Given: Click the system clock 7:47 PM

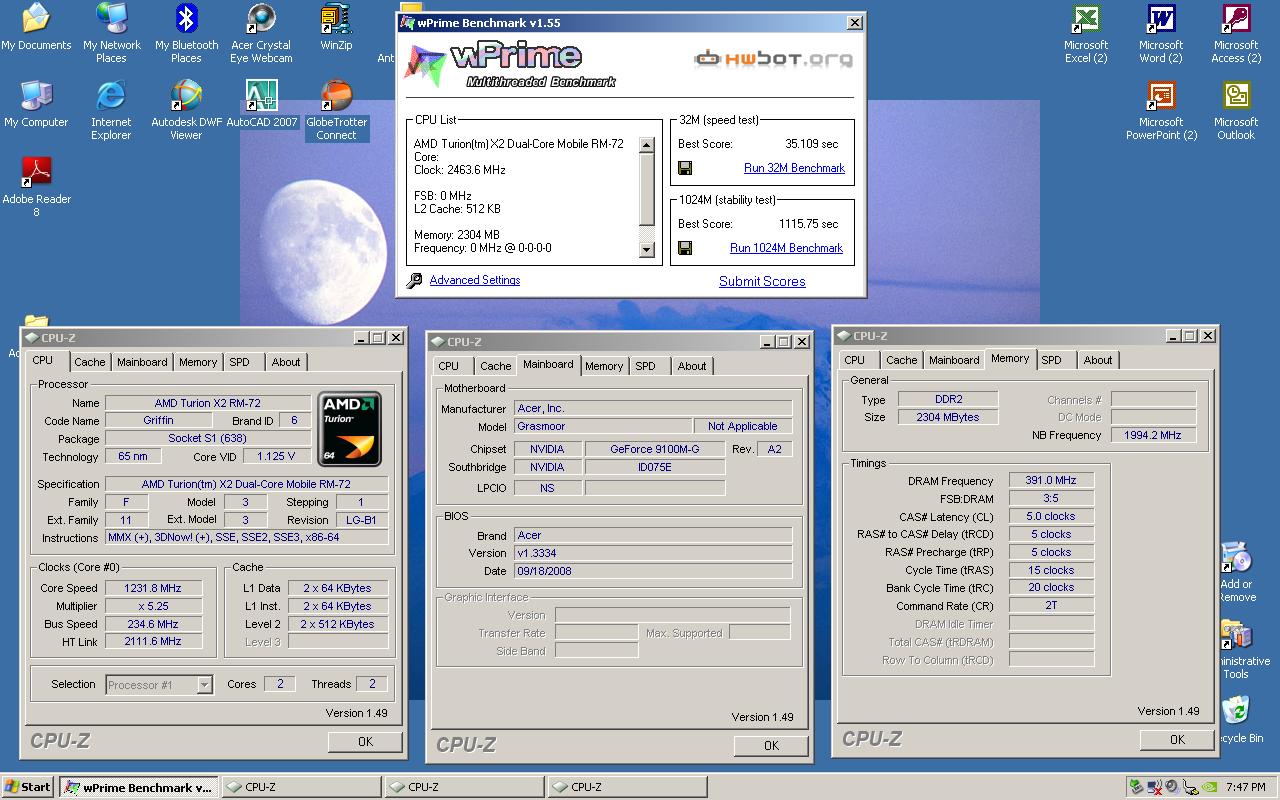Looking at the screenshot, I should click(x=1245, y=788).
